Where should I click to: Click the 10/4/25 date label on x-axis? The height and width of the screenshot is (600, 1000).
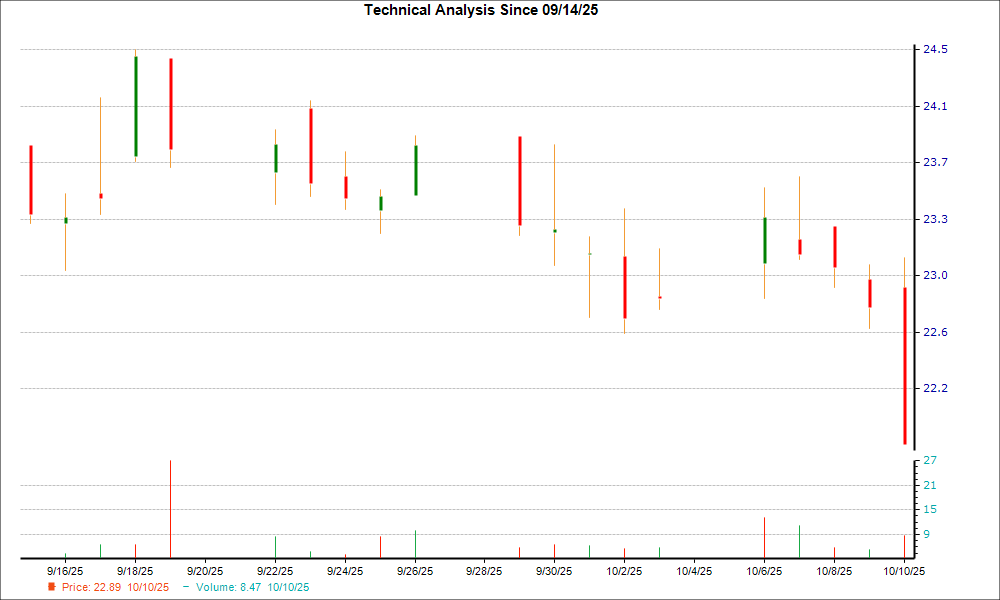(x=695, y=571)
